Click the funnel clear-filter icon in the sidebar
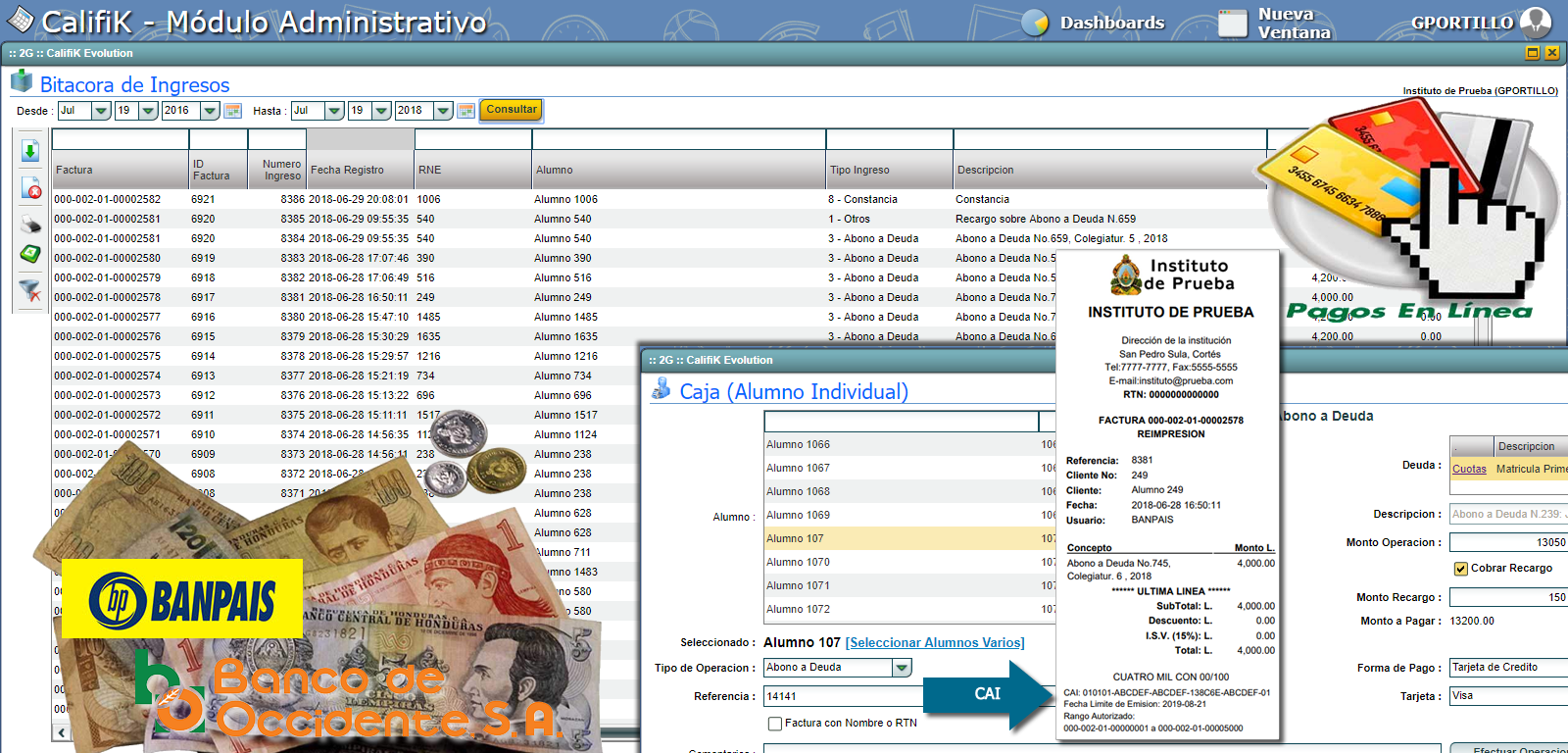This screenshot has width=1568, height=753. pos(30,290)
